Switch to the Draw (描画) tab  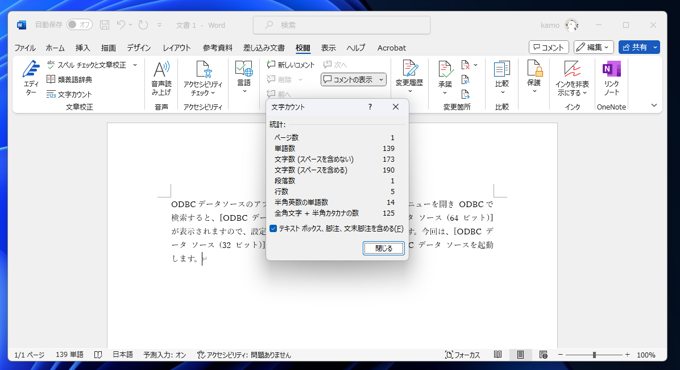pyautogui.click(x=108, y=48)
